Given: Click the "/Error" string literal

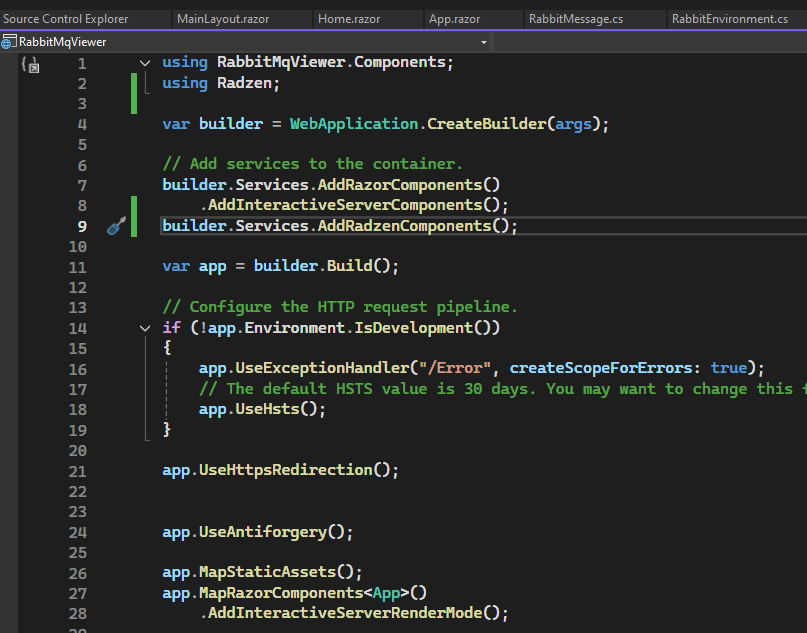Looking at the screenshot, I should [x=454, y=368].
